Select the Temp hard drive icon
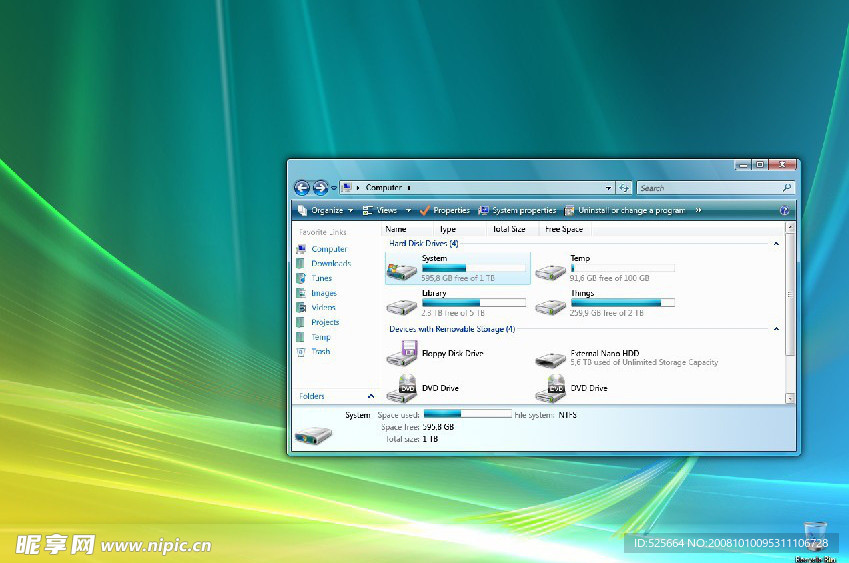 point(550,271)
